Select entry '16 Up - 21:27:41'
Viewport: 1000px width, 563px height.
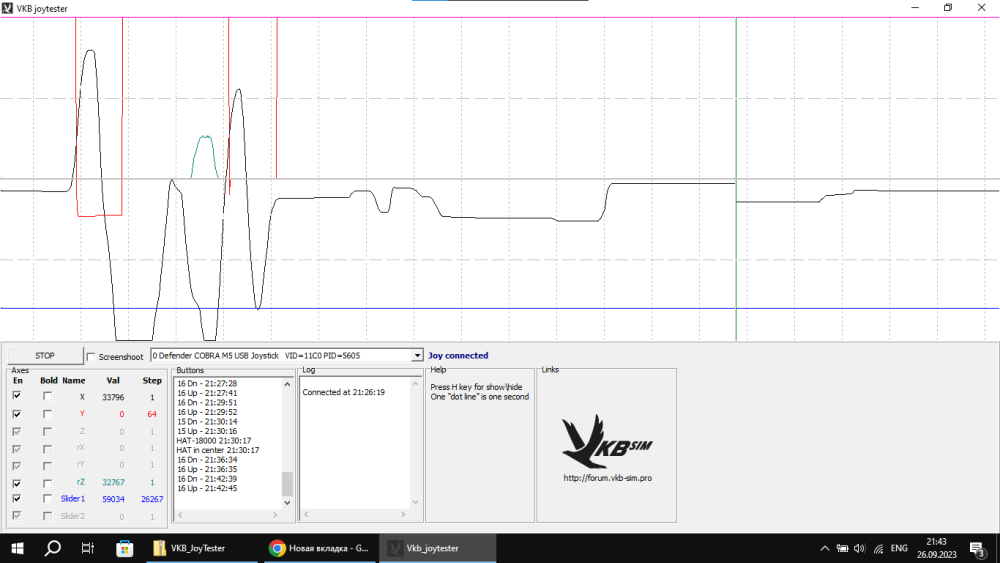[207, 393]
